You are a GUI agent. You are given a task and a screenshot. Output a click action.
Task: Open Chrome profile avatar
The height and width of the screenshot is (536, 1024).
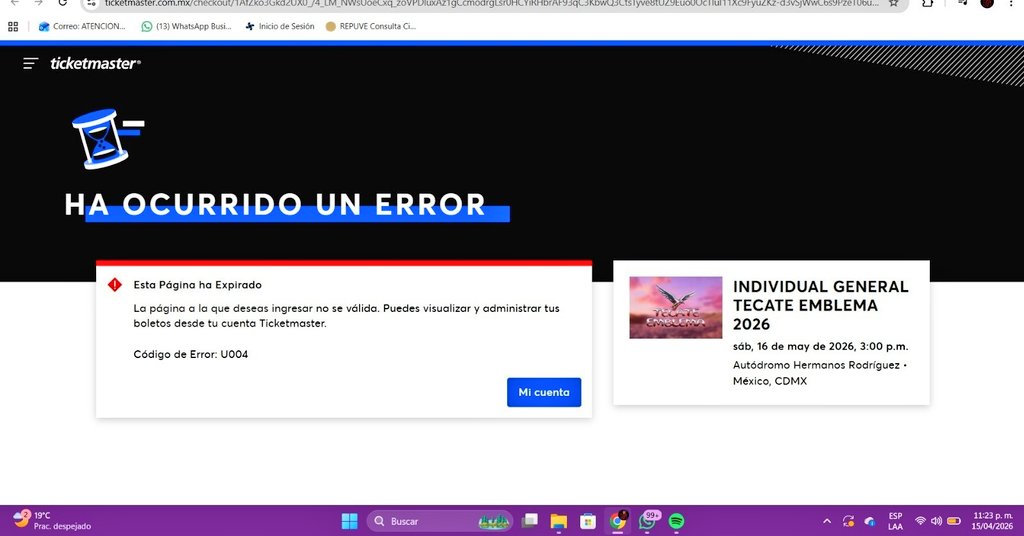point(987,3)
